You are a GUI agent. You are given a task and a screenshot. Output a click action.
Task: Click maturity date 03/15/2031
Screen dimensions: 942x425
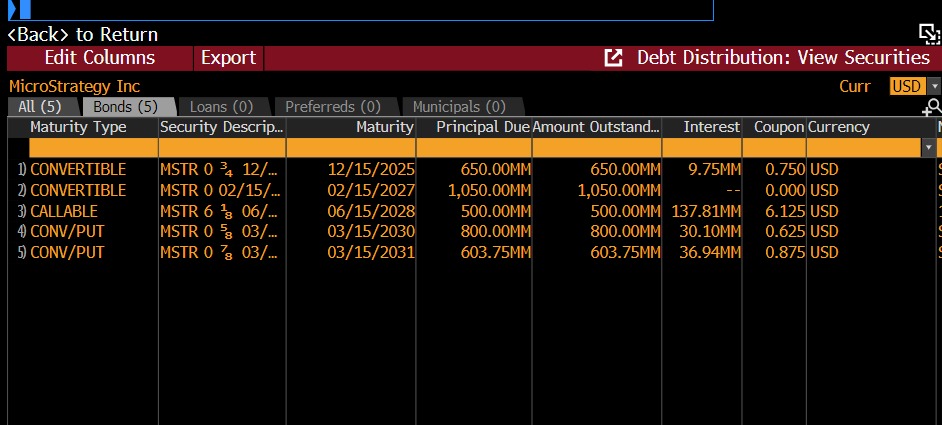[371, 252]
